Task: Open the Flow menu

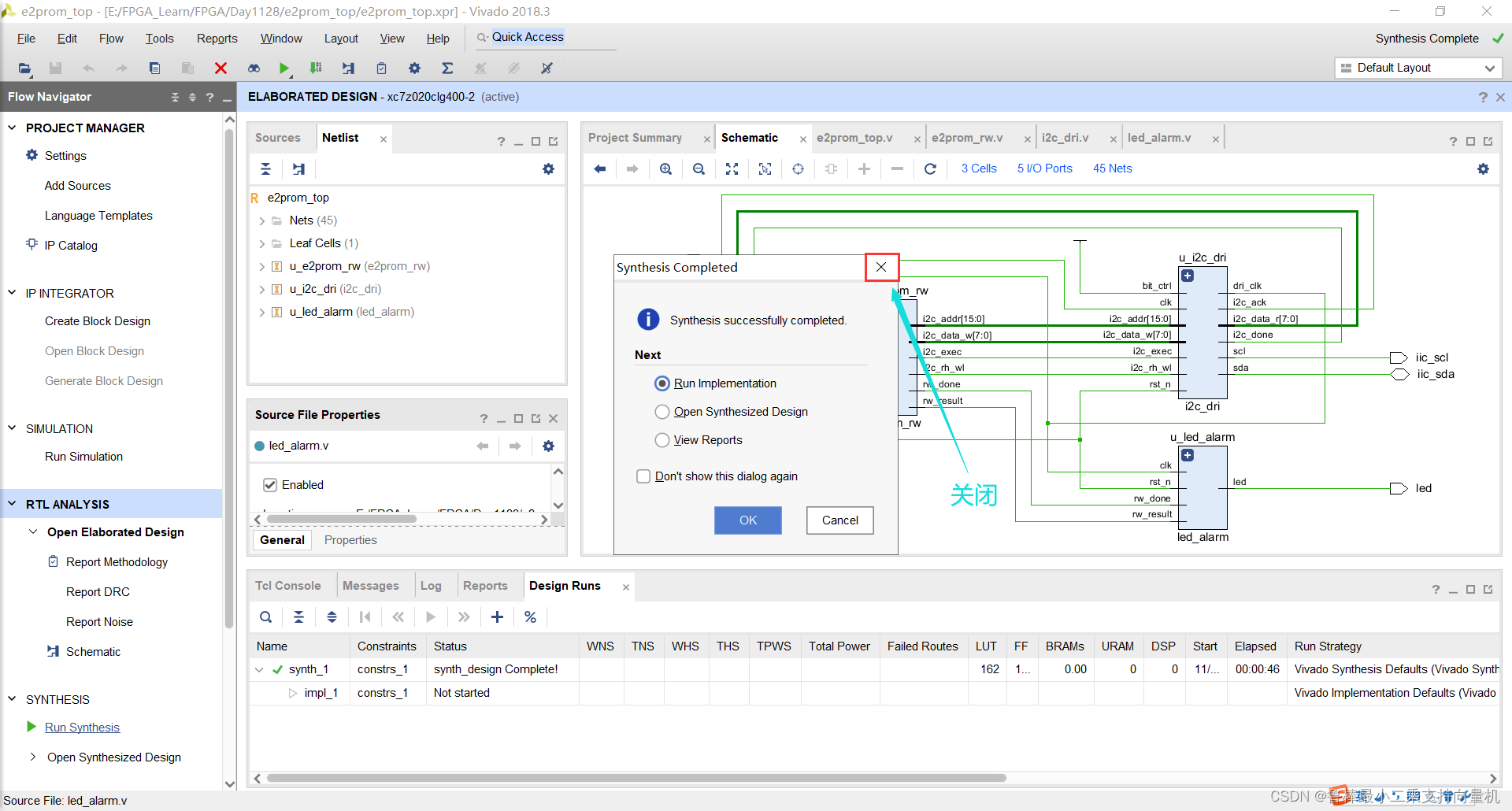Action: (111, 39)
